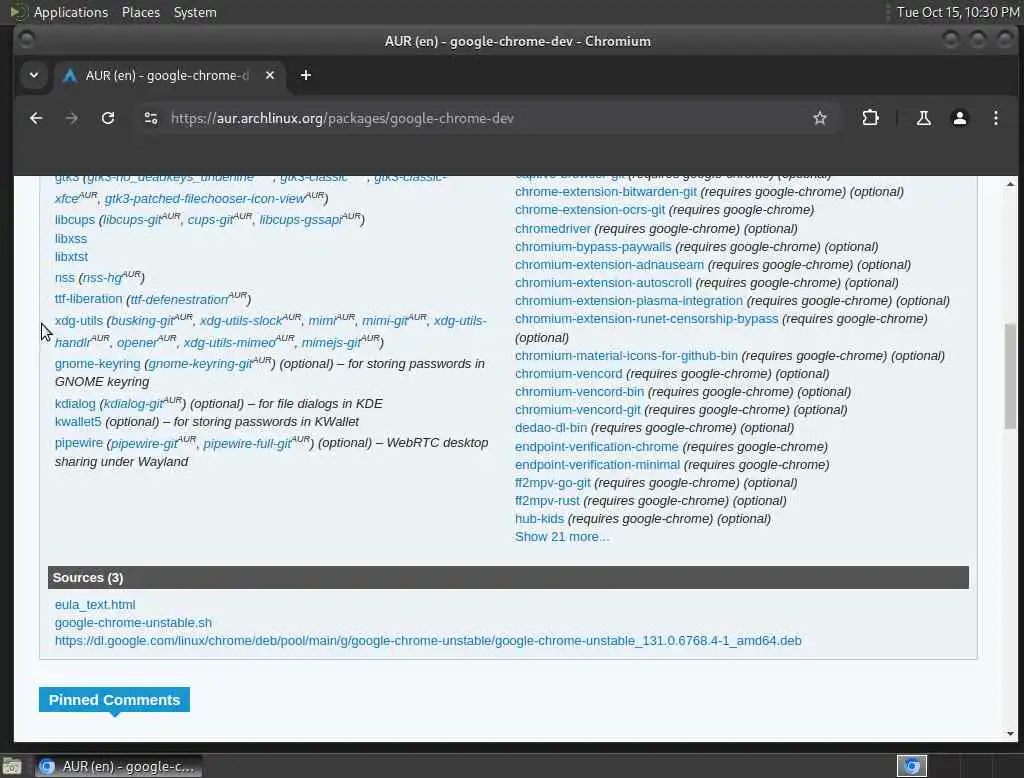This screenshot has width=1024, height=778.
Task: Open chromium-material-icons-for-github-bin link
Action: pyautogui.click(x=626, y=356)
